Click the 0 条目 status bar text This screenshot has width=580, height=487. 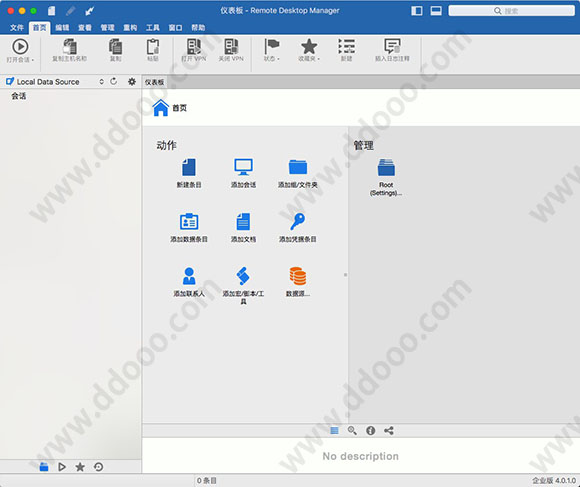click(206, 481)
